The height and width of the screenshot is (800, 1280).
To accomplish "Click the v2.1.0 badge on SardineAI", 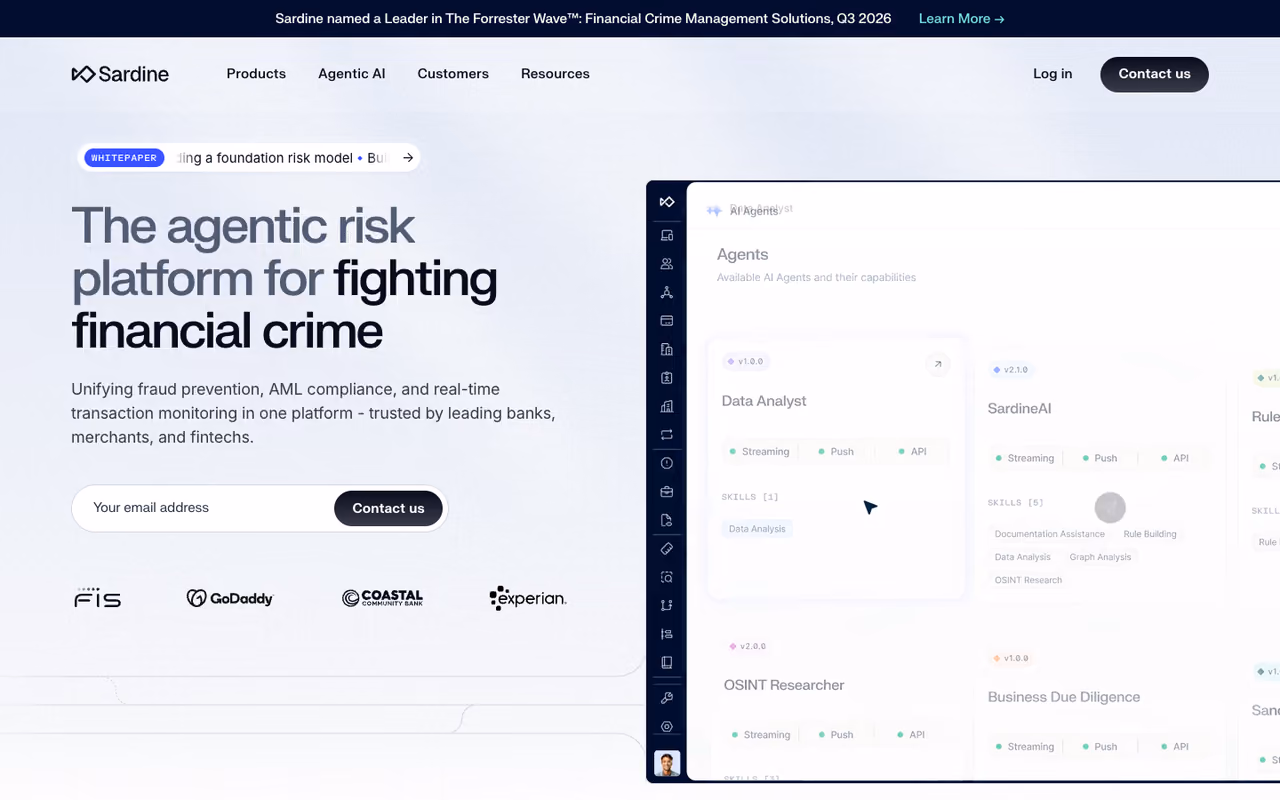I will click(x=1011, y=370).
